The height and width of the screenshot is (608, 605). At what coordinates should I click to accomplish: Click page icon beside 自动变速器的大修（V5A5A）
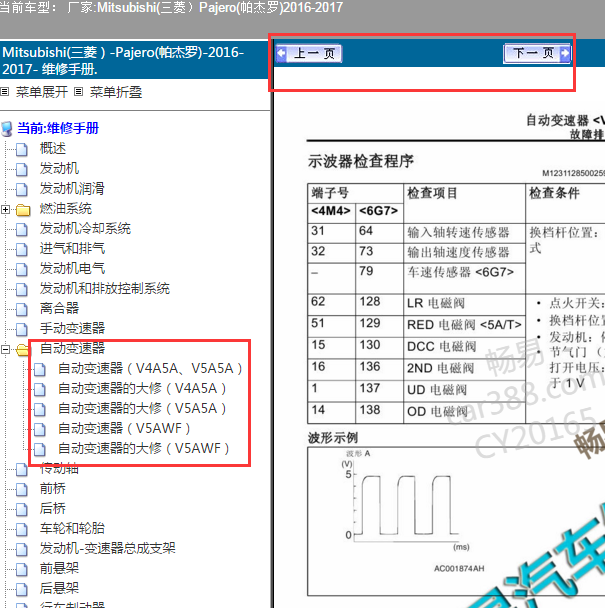pyautogui.click(x=40, y=410)
